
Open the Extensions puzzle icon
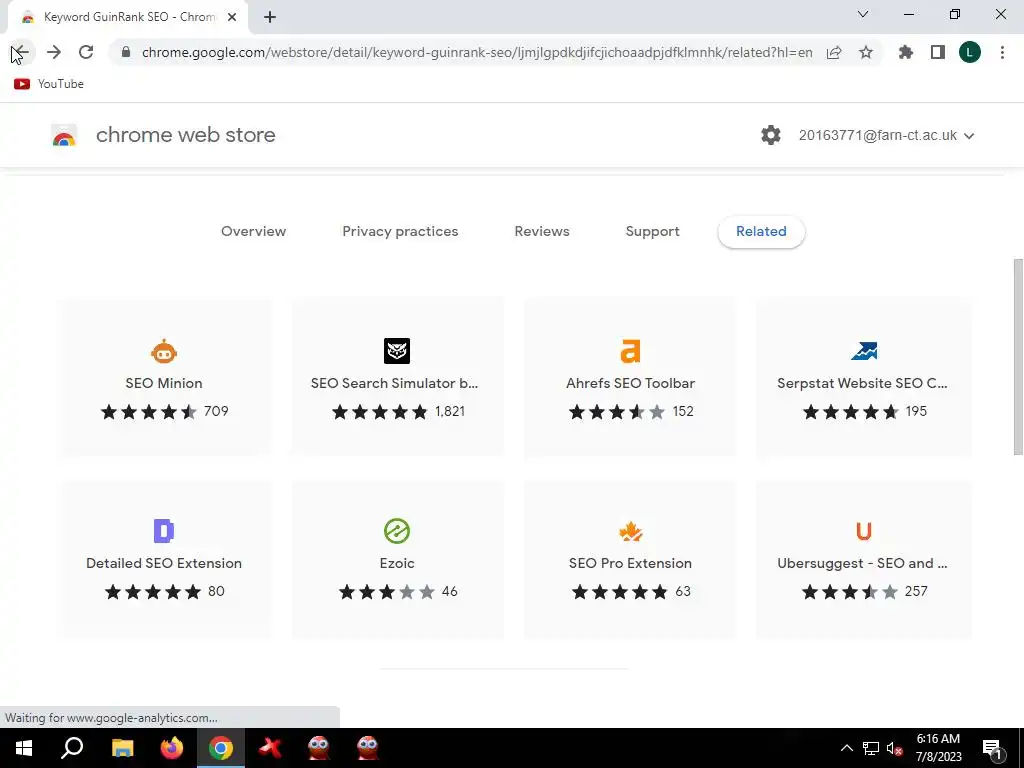click(x=906, y=52)
